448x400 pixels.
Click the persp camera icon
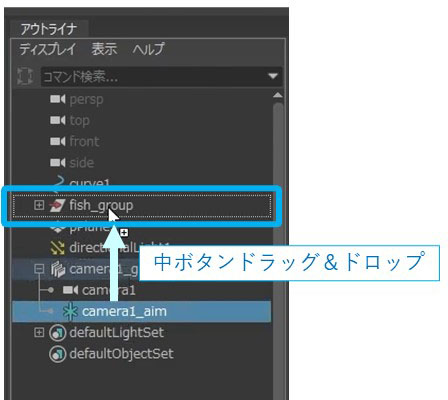click(x=58, y=99)
